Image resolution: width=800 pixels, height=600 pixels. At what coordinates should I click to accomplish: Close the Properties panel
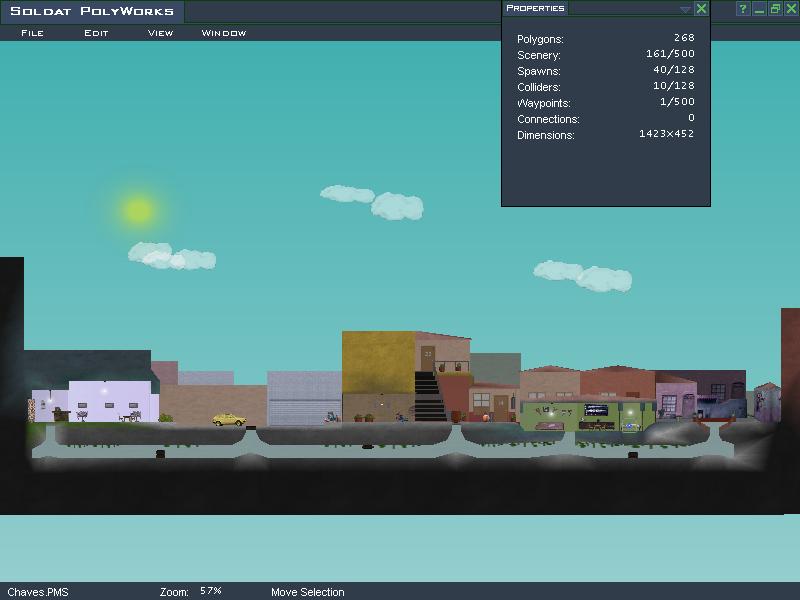701,8
